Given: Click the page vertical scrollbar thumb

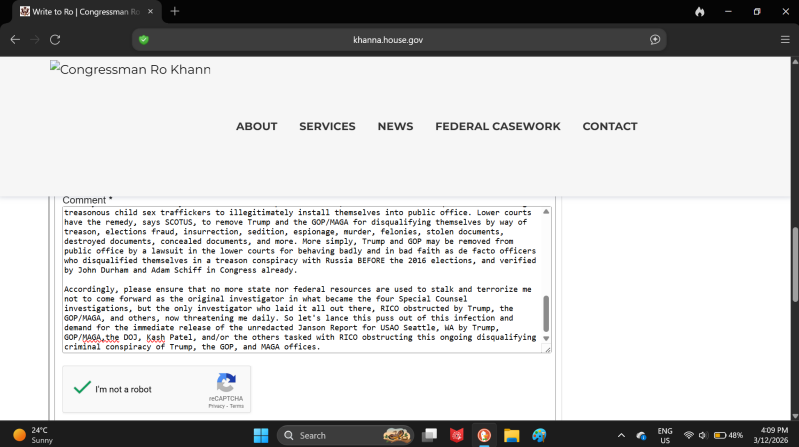Looking at the screenshot, I should 795,265.
